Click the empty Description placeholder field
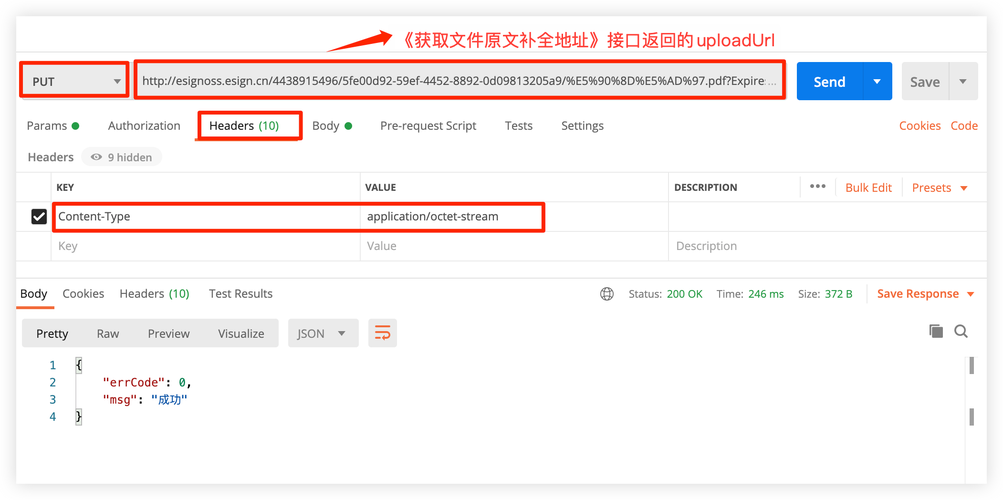The width and height of the screenshot is (1003, 500). [827, 246]
